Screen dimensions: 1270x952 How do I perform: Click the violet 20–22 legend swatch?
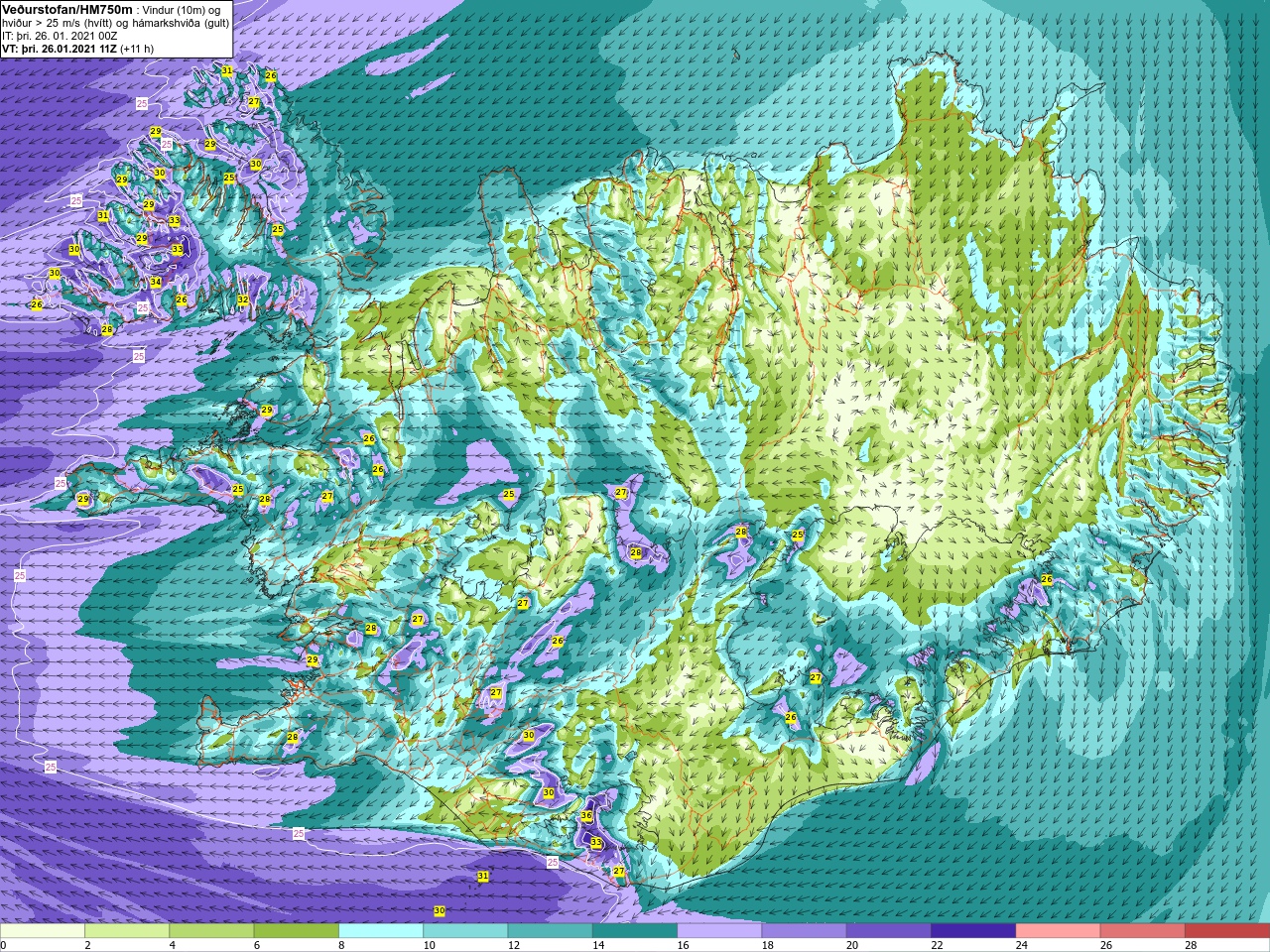coord(889,931)
